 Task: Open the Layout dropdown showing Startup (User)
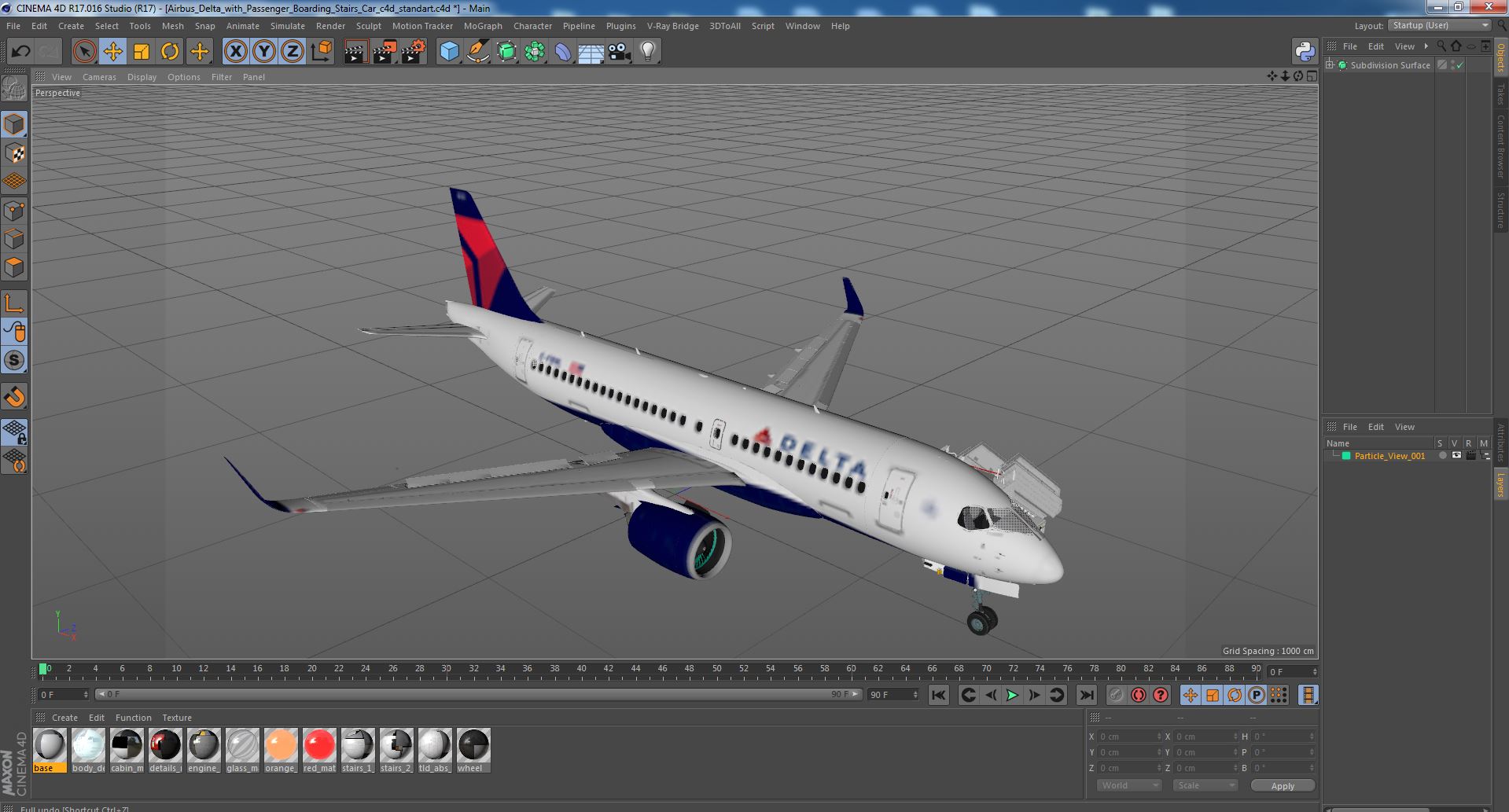coord(1439,25)
